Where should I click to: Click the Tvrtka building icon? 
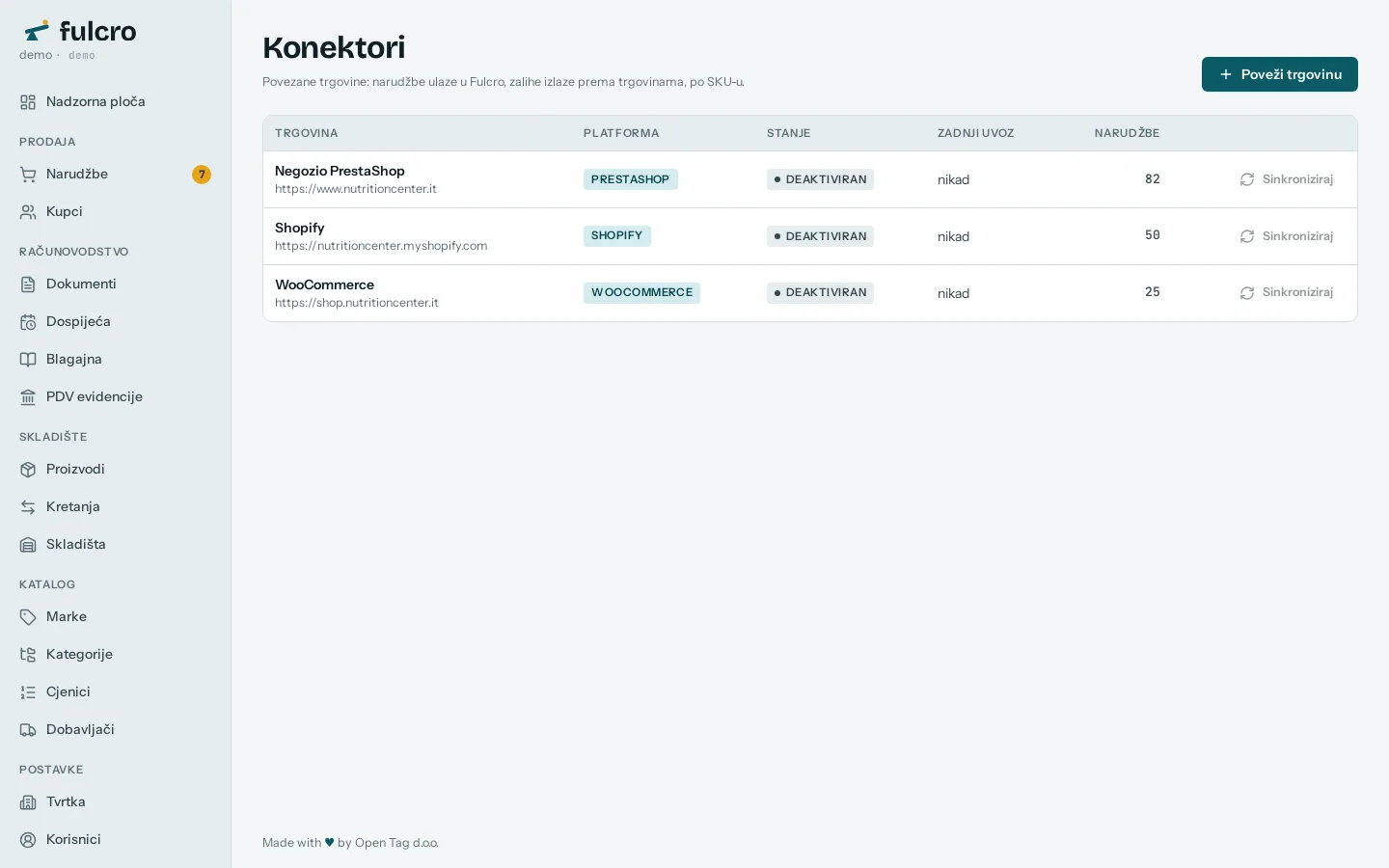(x=28, y=802)
